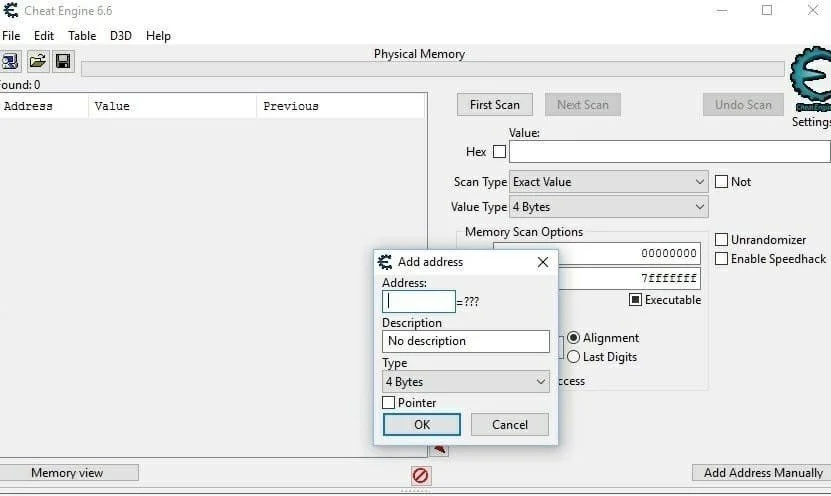The height and width of the screenshot is (496, 831).
Task: Enable the Unrandomizer checkbox
Action: pyautogui.click(x=721, y=240)
